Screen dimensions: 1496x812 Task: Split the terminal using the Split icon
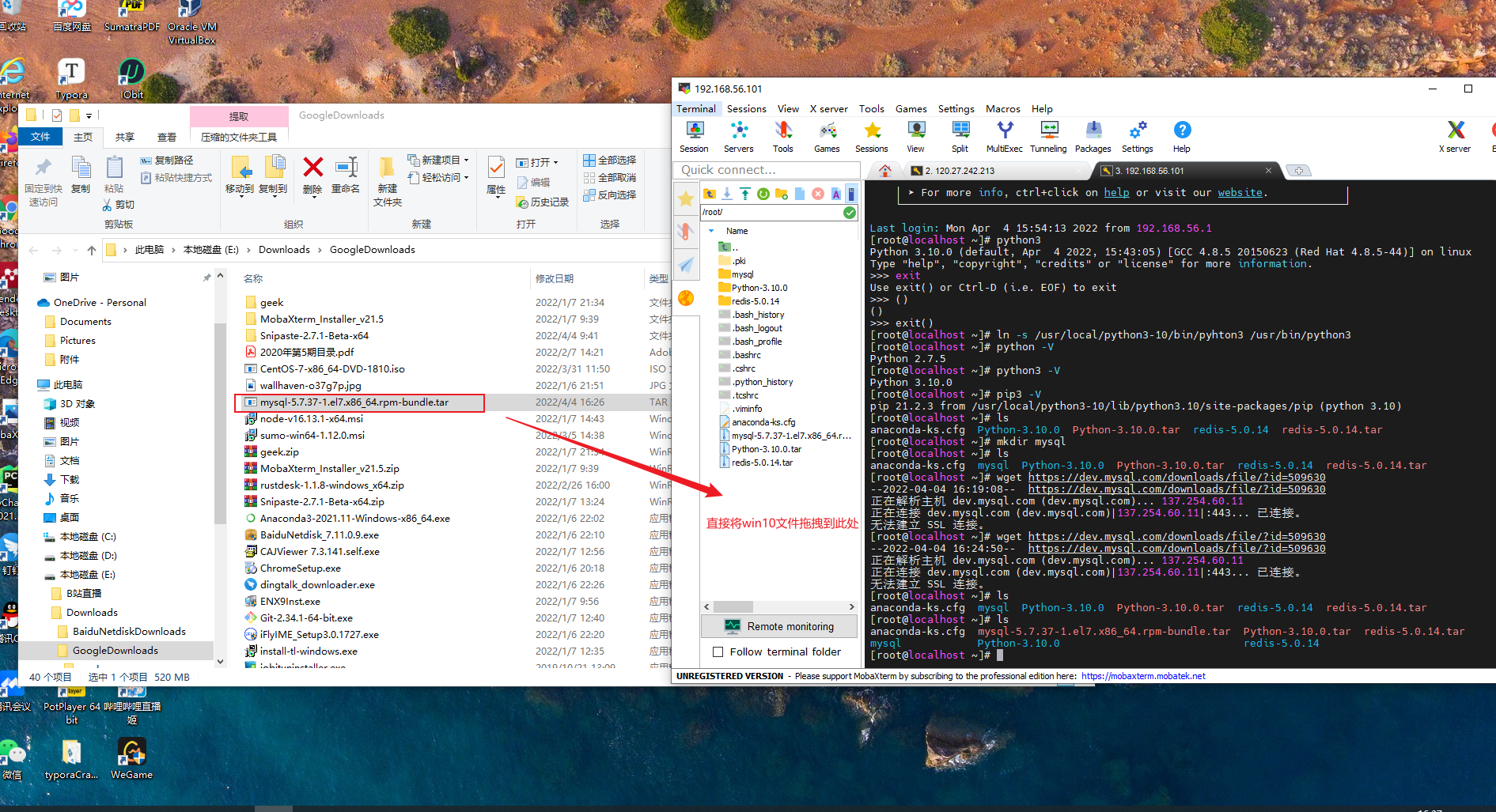point(960,136)
